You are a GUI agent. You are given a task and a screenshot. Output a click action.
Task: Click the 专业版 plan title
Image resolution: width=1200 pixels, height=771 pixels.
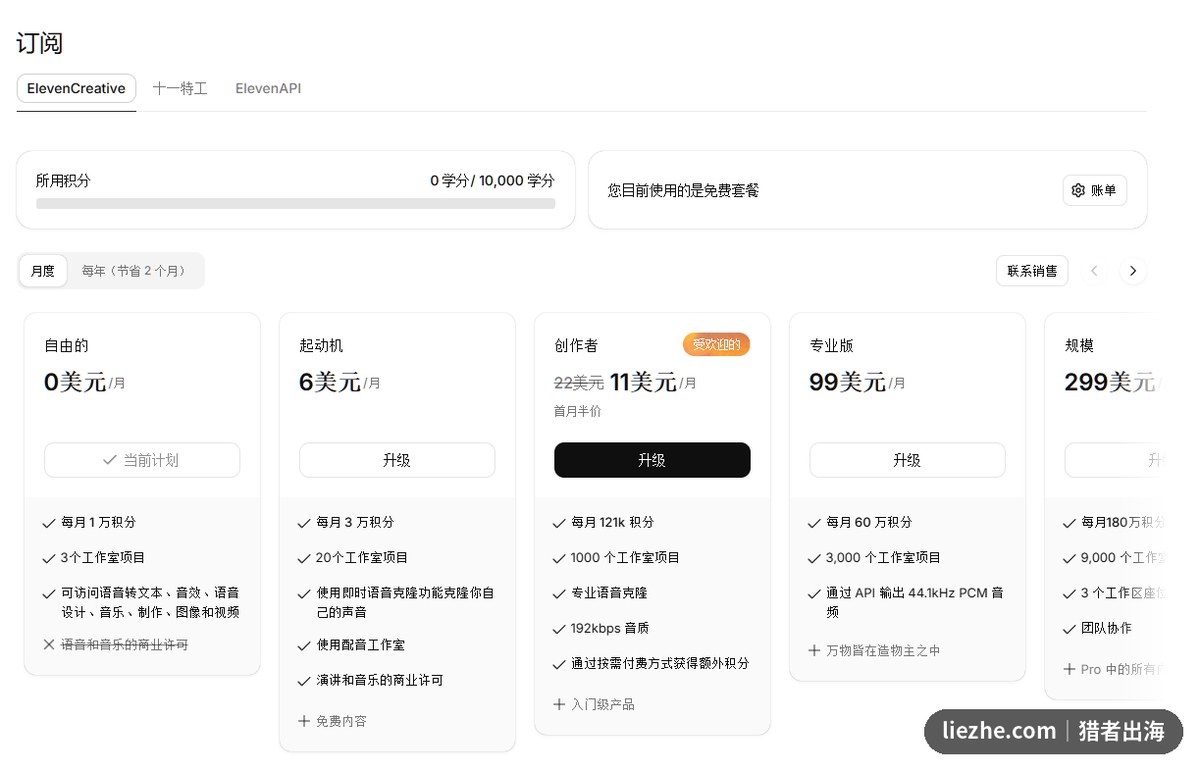[x=831, y=345]
